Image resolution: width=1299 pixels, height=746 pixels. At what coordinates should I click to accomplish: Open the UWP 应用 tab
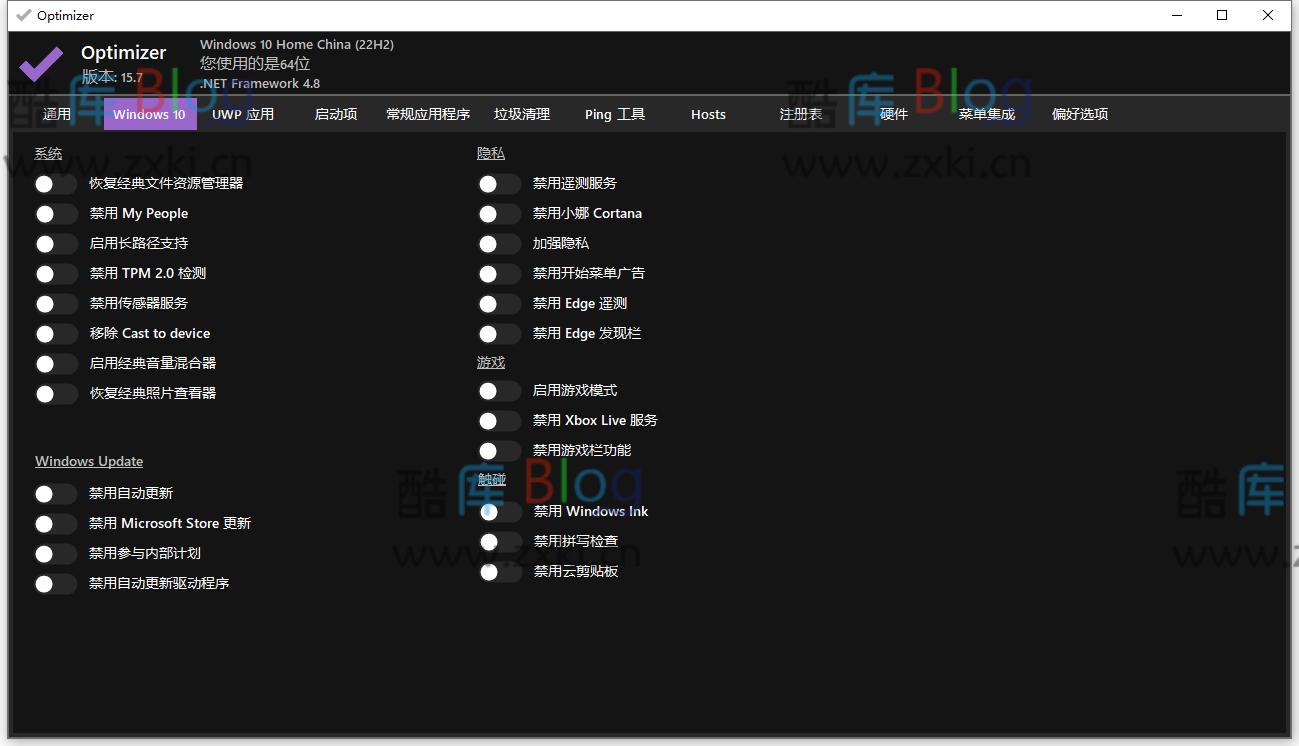242,114
